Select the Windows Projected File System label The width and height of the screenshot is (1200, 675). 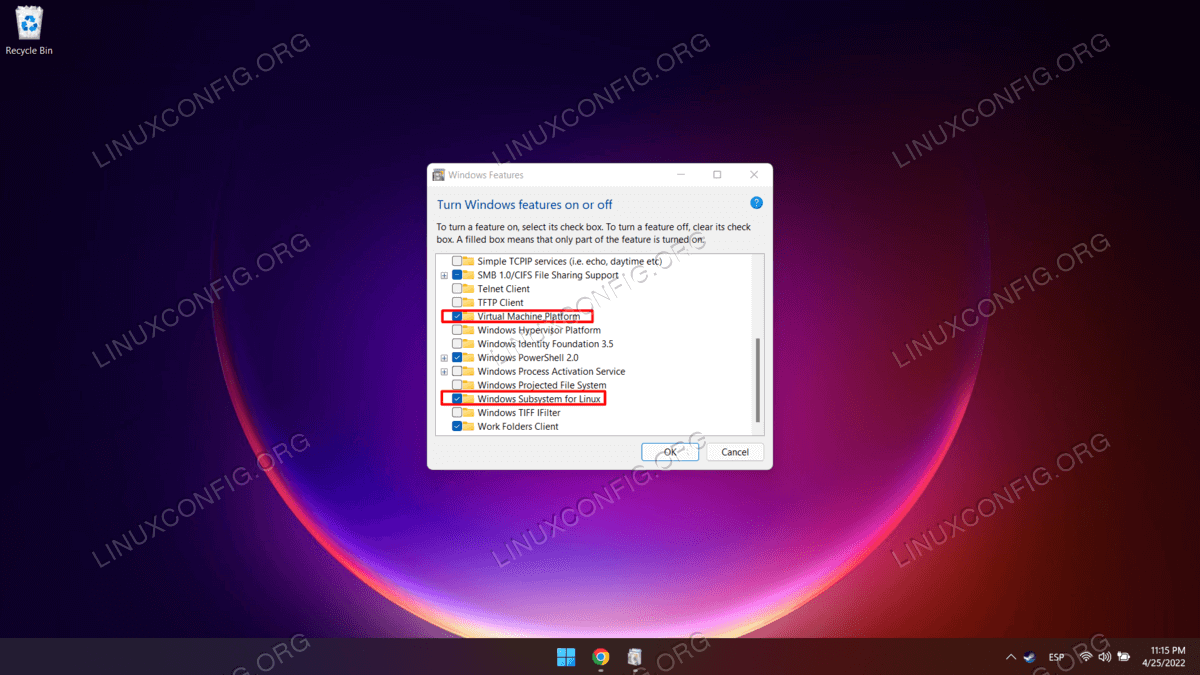pyautogui.click(x=542, y=385)
